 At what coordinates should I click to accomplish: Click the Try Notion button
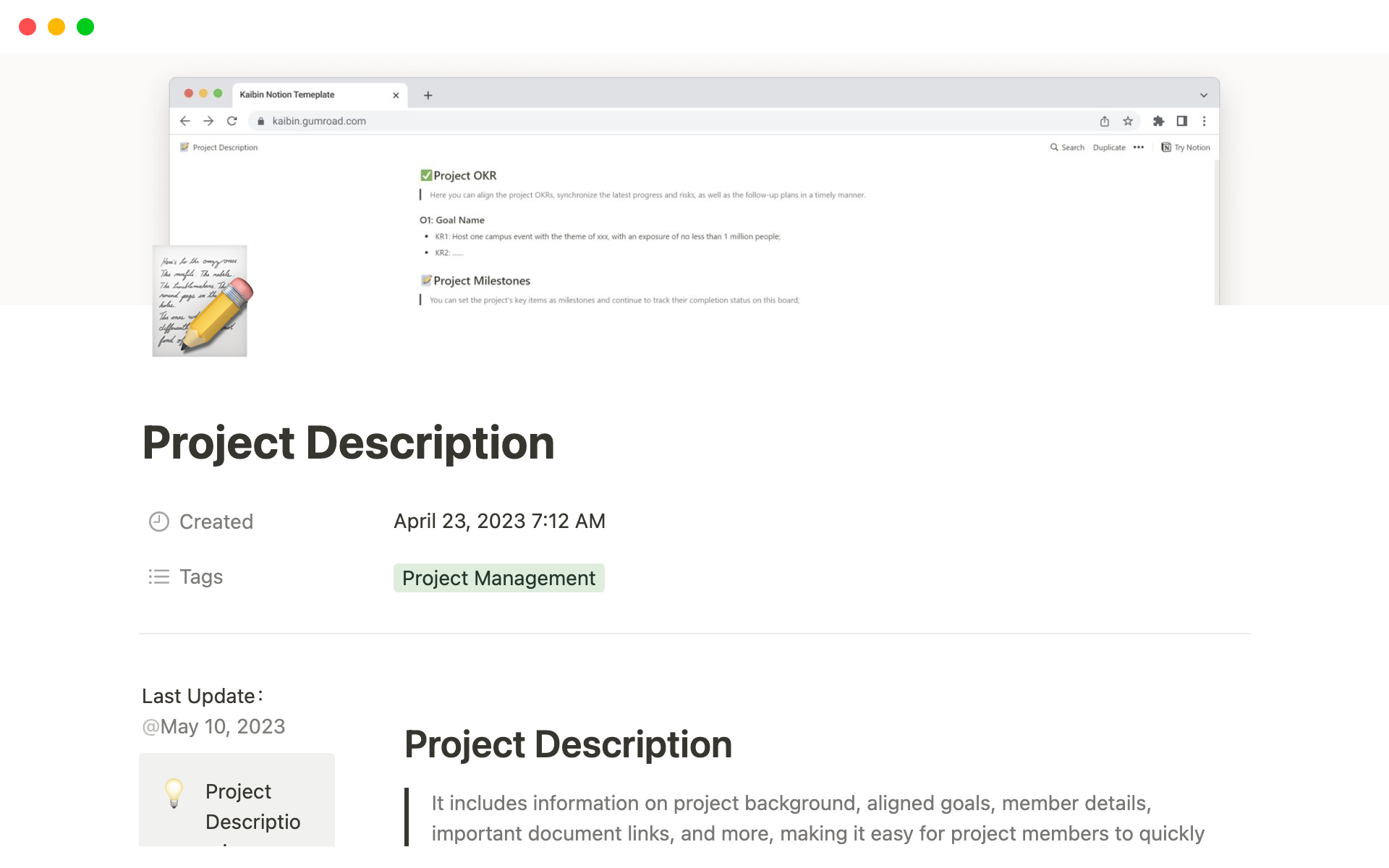[x=1188, y=147]
